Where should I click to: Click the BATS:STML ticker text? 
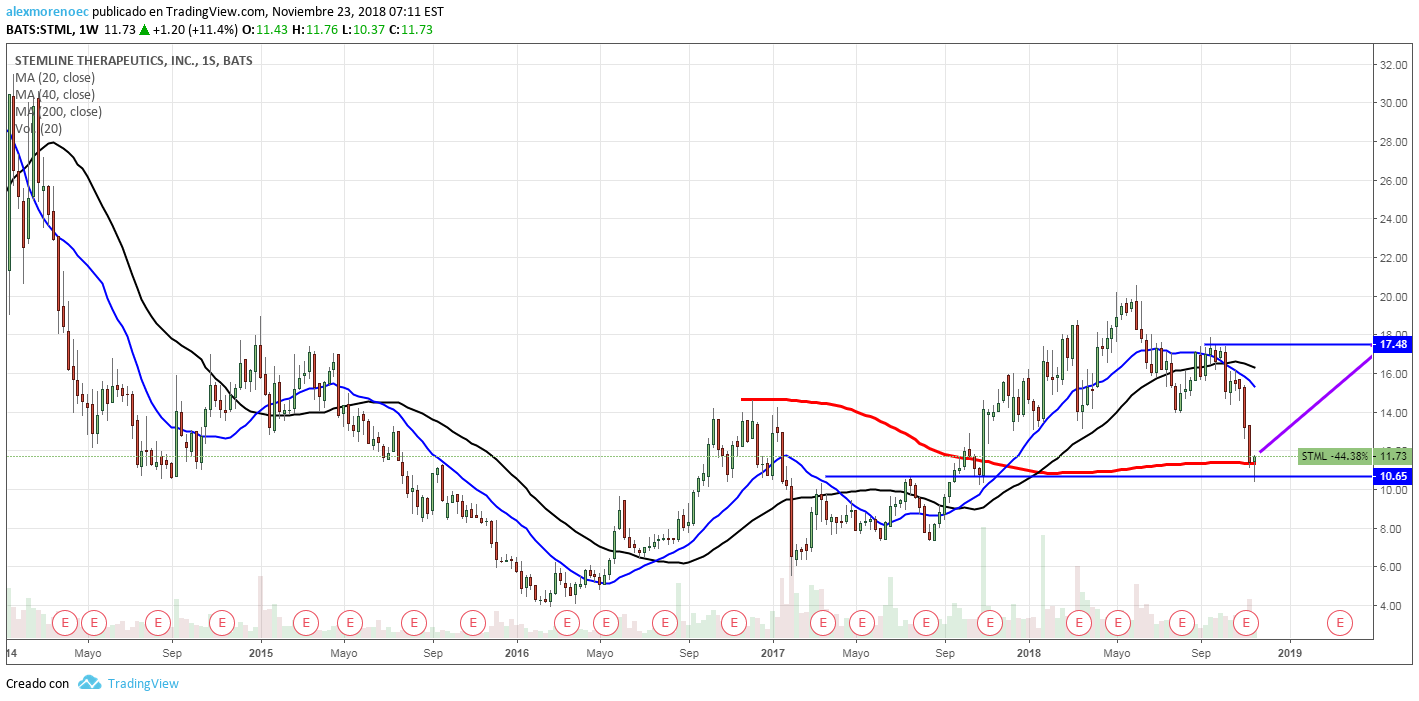pyautogui.click(x=39, y=30)
